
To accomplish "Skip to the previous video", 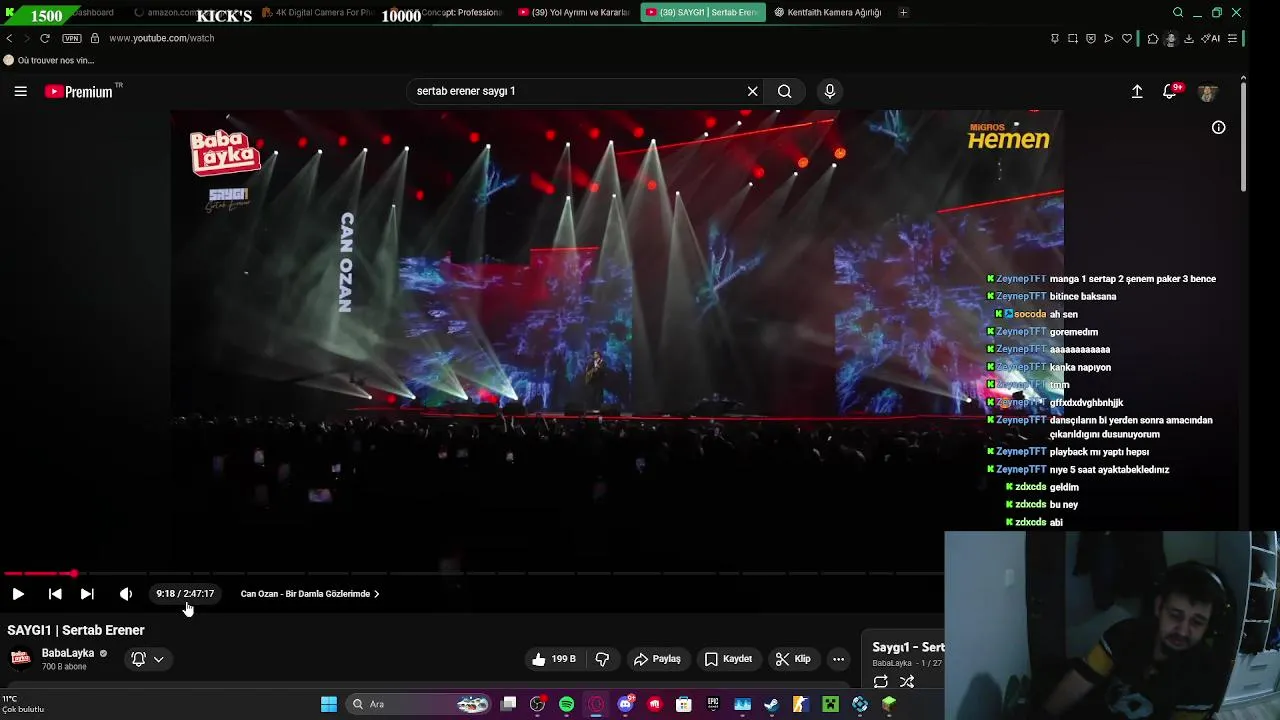I will (55, 594).
